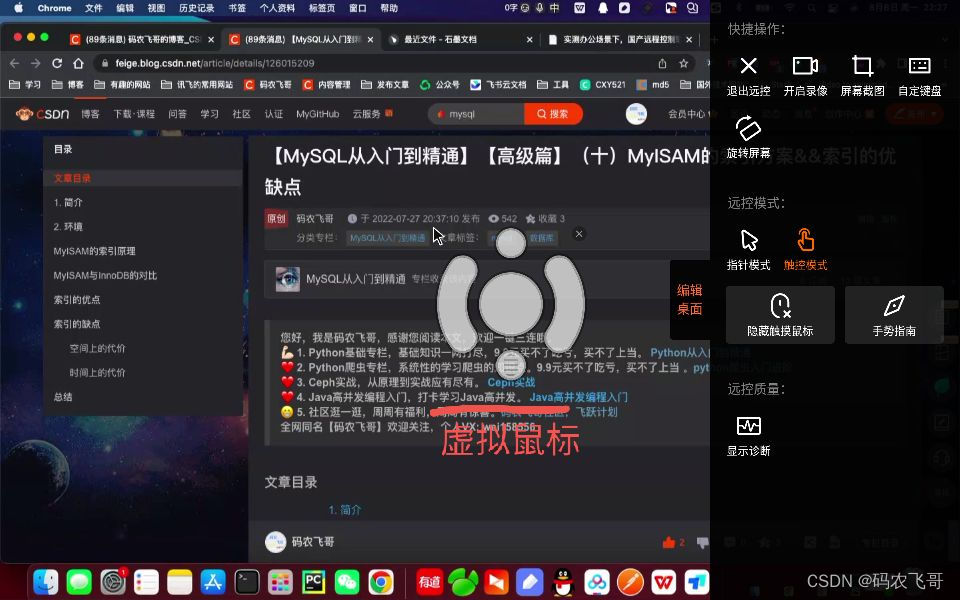The height and width of the screenshot is (600, 960).
Task: Open App Store in the dock
Action: pos(213,582)
